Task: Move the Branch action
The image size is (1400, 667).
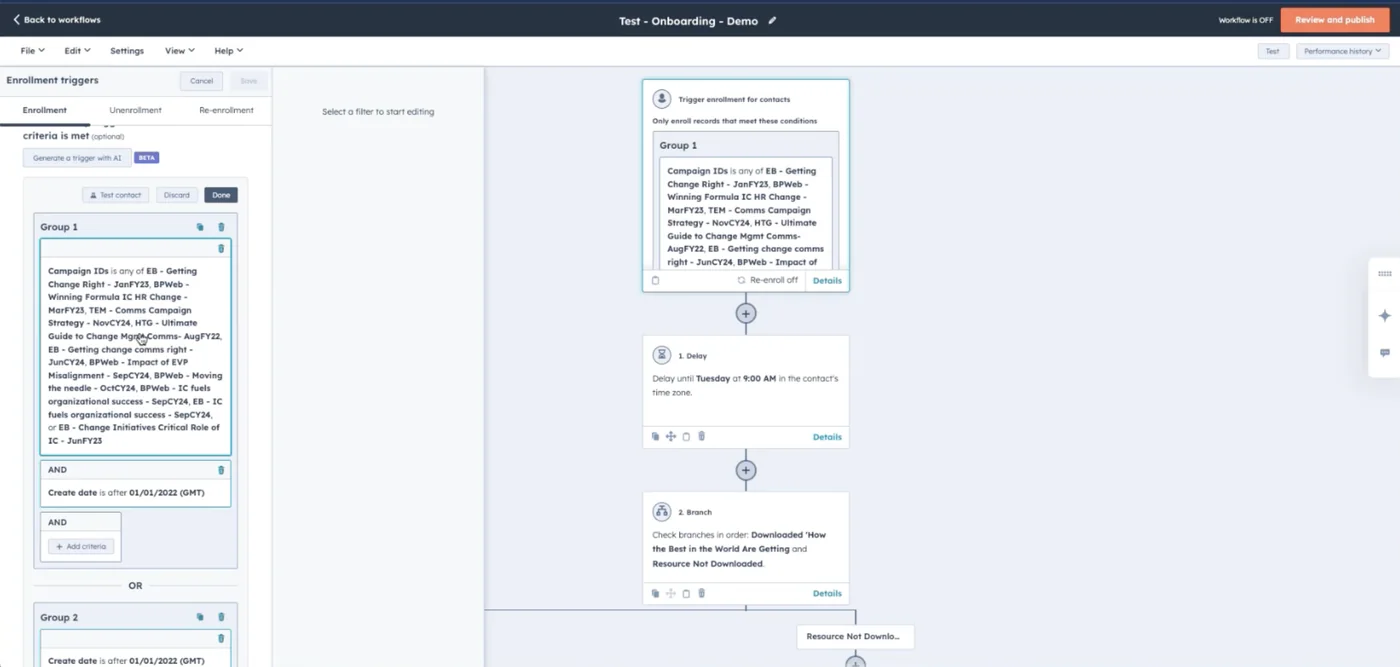Action: coord(671,593)
